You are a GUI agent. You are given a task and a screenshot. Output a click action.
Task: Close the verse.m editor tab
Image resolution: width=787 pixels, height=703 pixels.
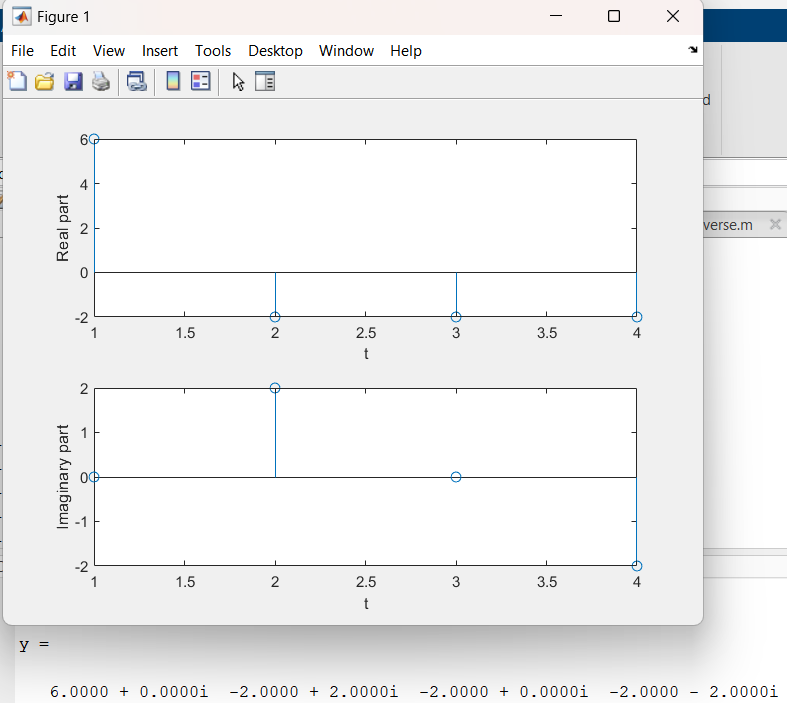775,224
